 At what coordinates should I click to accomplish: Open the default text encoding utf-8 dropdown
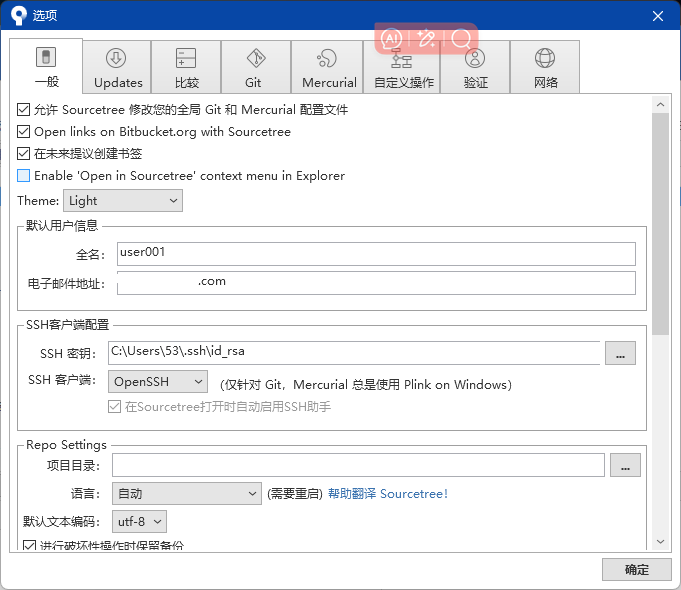tap(139, 521)
